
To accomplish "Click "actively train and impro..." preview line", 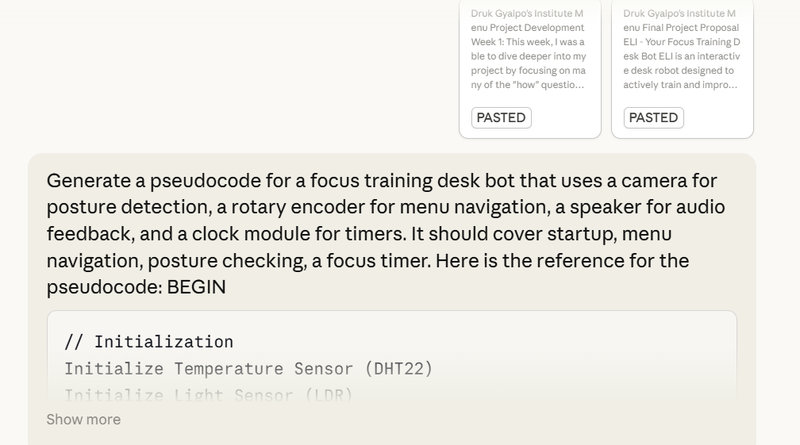I will 679,85.
